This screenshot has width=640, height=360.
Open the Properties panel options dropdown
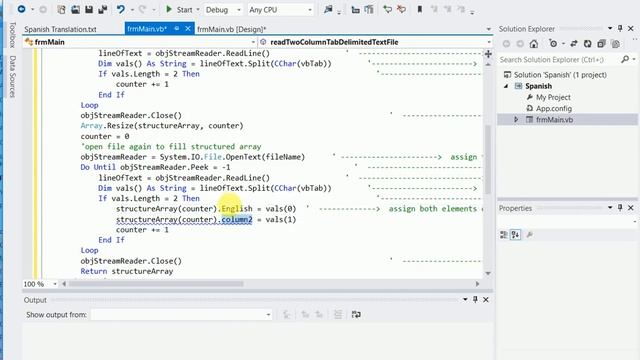610,208
